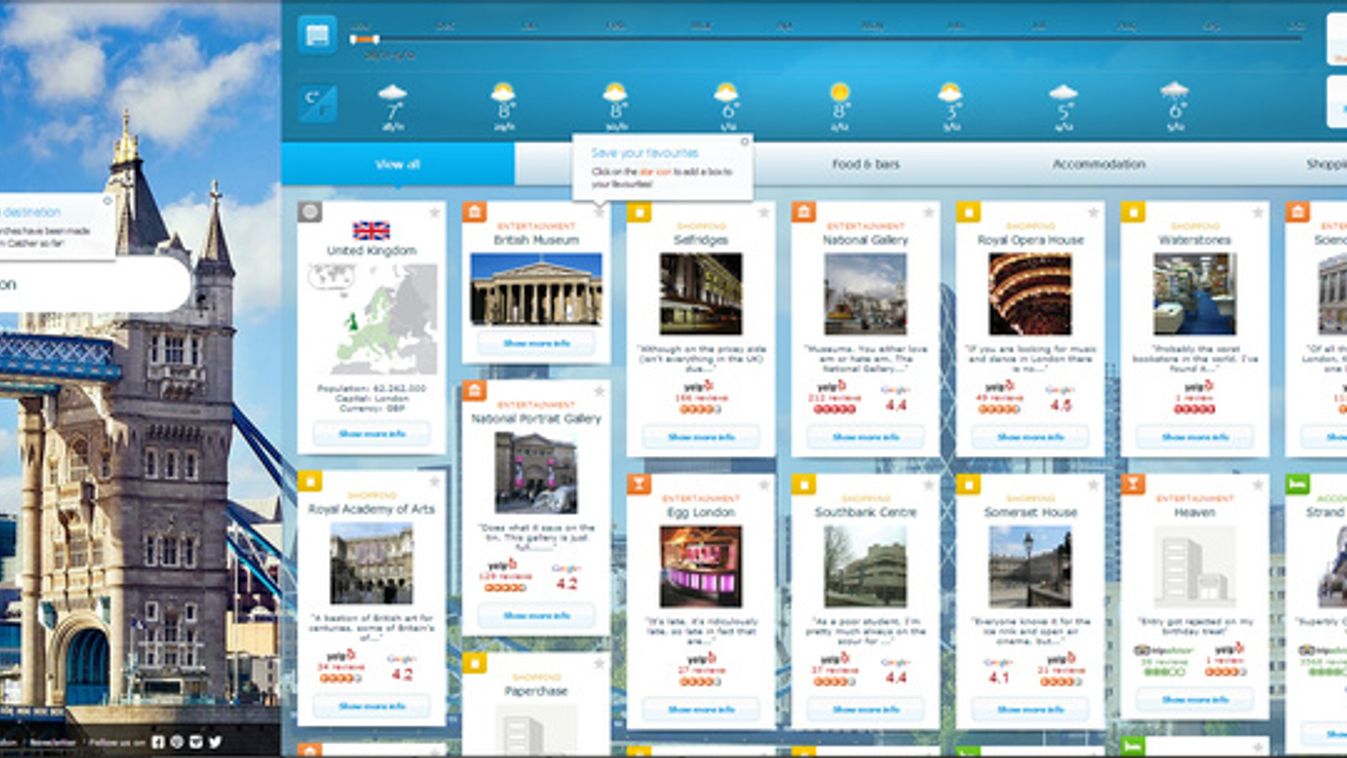Viewport: 1347px width, 758px height.
Task: Show more info for United Kingdom
Action: click(371, 434)
